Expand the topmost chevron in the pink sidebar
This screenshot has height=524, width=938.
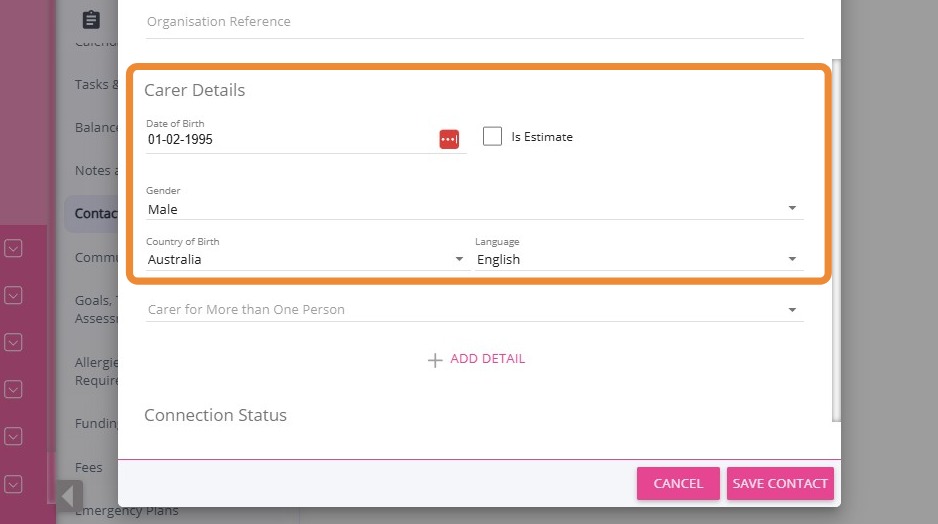tap(13, 247)
